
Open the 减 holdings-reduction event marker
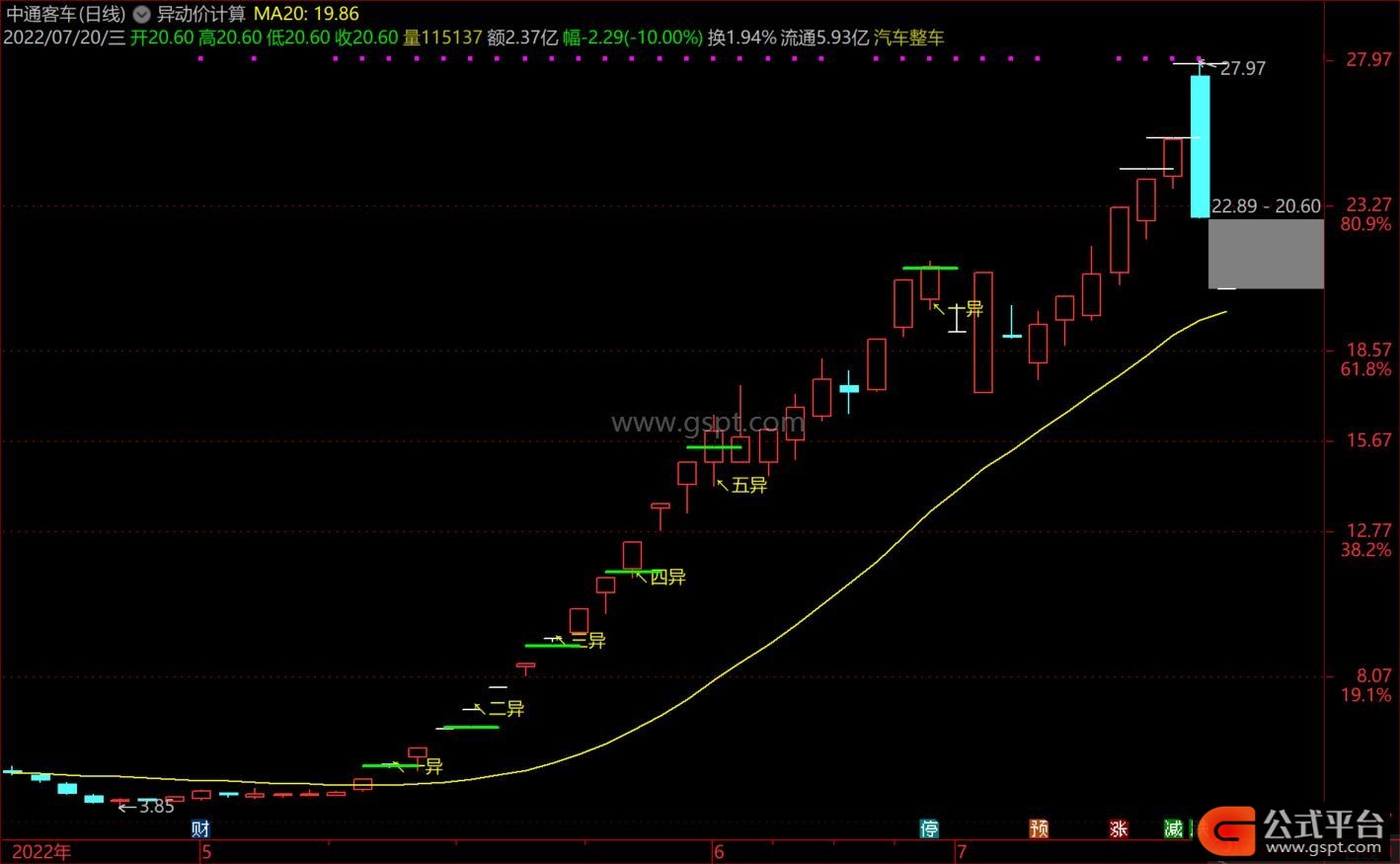click(x=1173, y=829)
